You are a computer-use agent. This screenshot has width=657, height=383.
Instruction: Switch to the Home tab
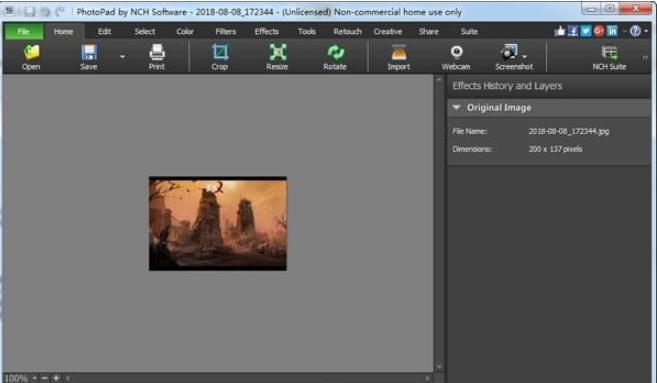[63, 31]
